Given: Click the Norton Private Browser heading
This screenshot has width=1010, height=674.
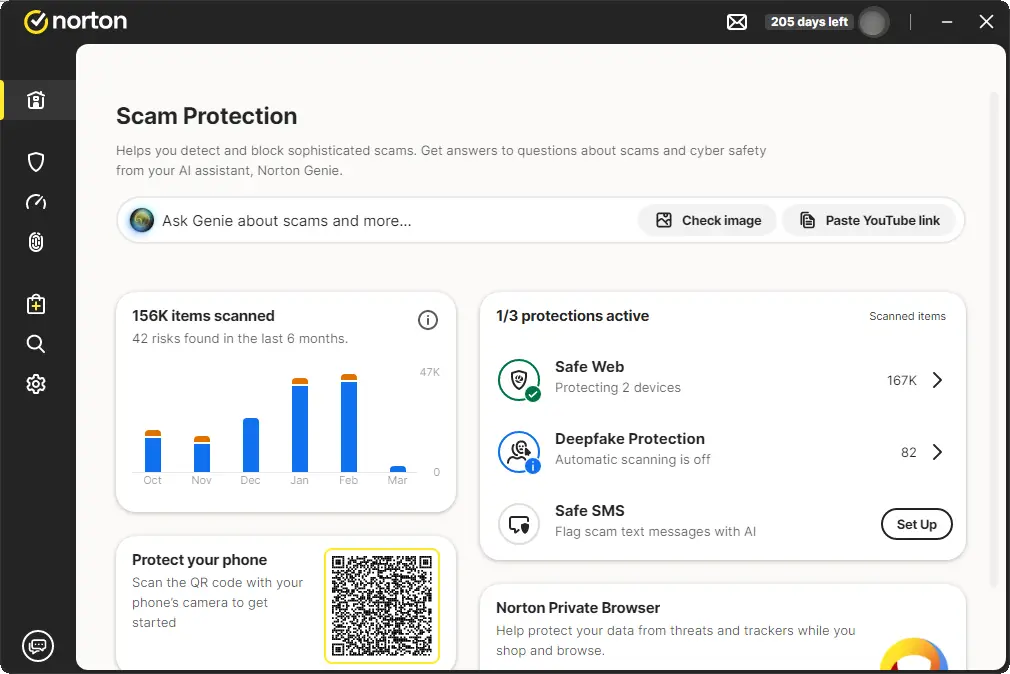Looking at the screenshot, I should click(x=578, y=608).
